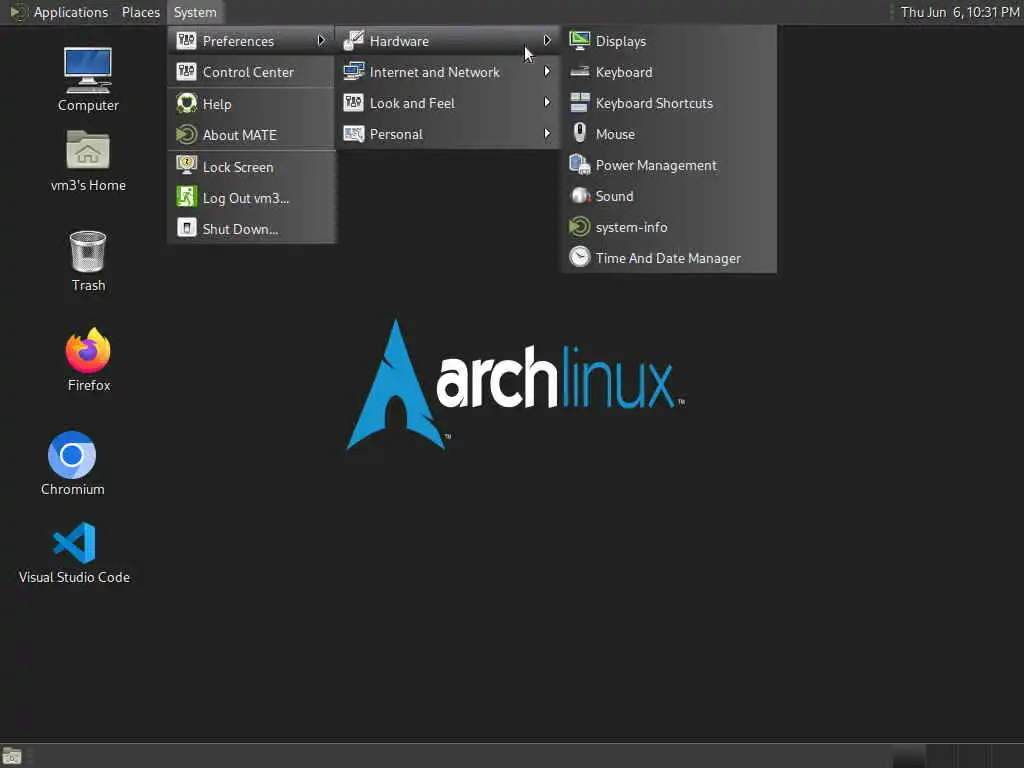Click the Displays monitor icon
Viewport: 1024px width, 768px height.
(579, 40)
